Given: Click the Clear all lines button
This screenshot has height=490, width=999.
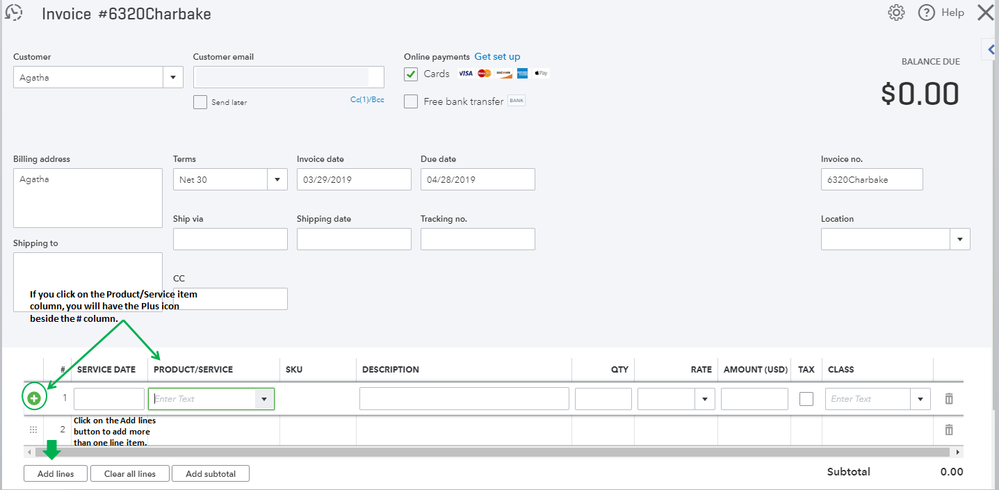Looking at the screenshot, I should click(x=129, y=473).
